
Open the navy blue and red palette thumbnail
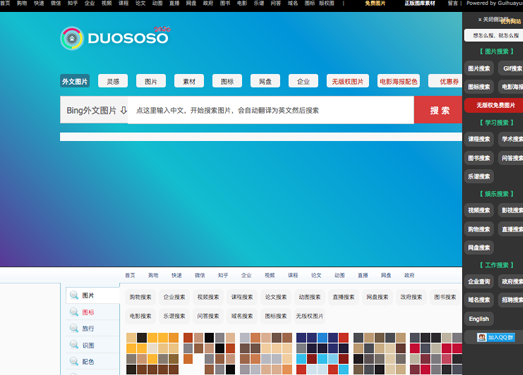(x=323, y=353)
